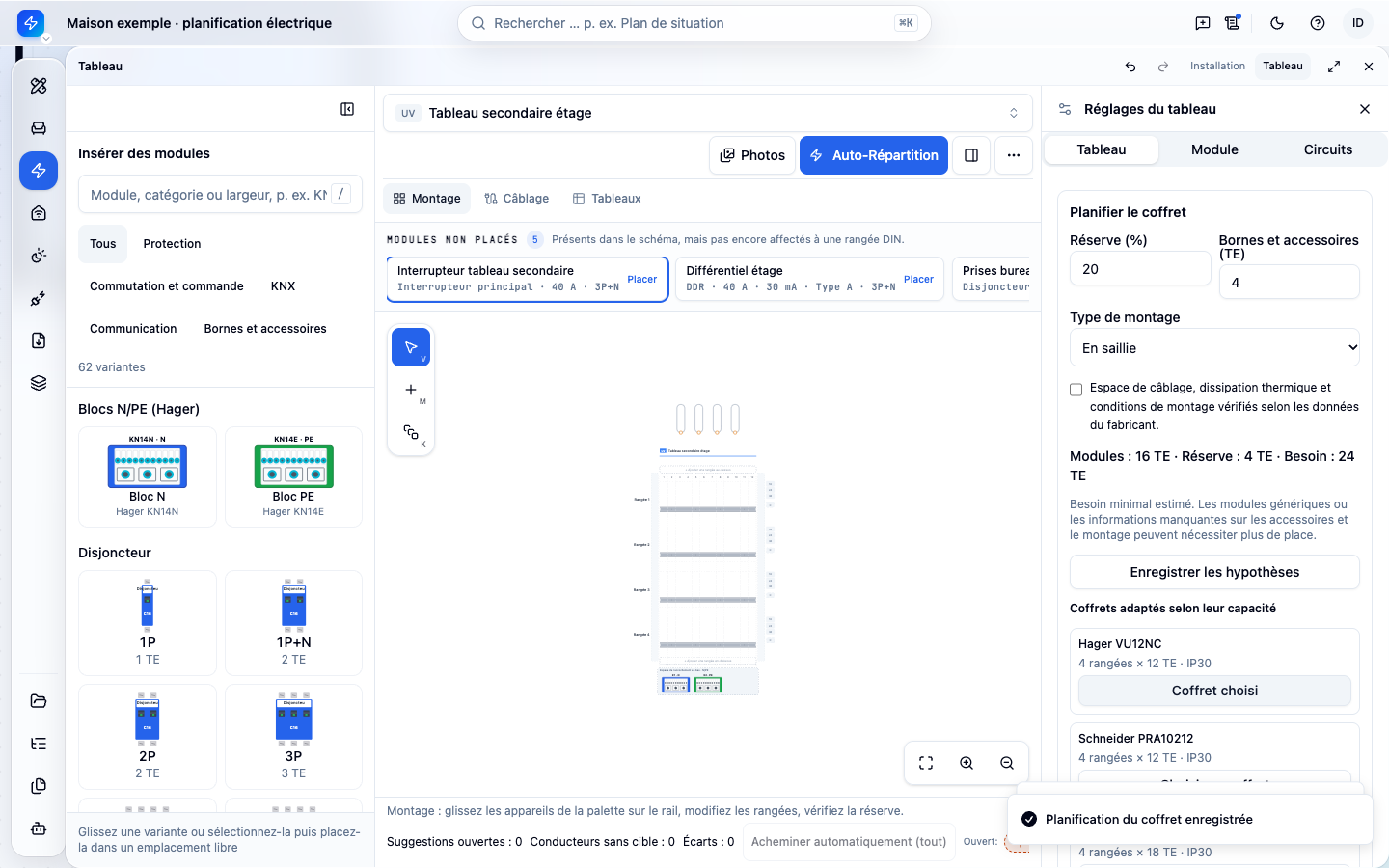Focus the global search field

(694, 23)
